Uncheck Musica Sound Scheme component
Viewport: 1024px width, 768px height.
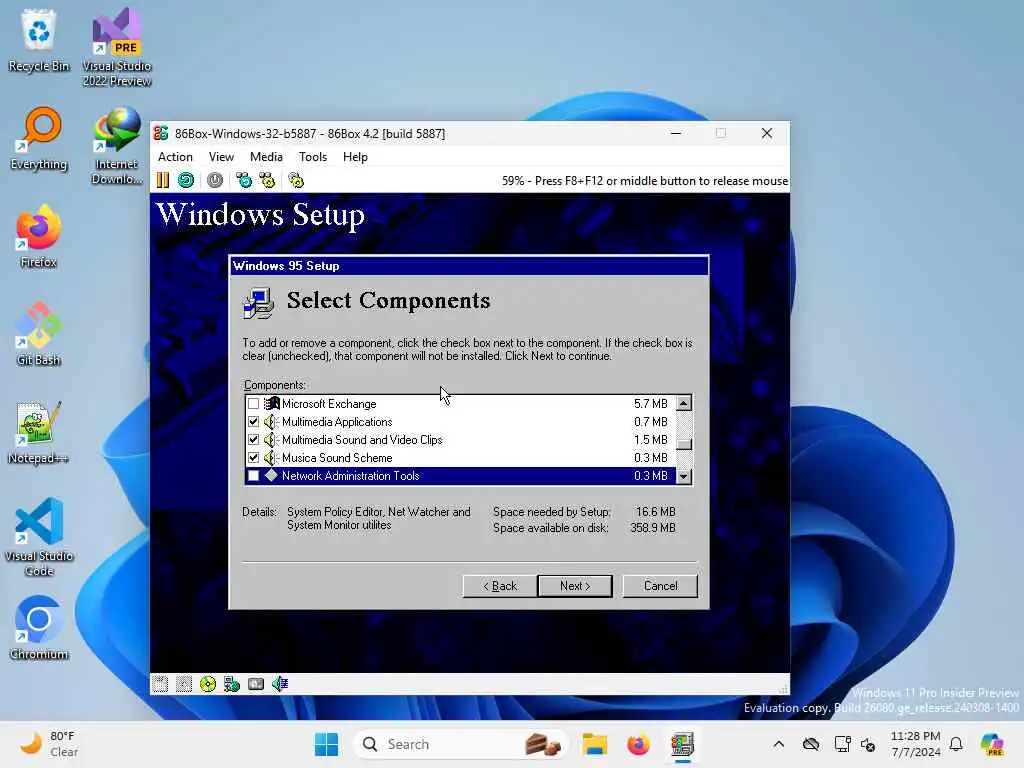(x=253, y=458)
